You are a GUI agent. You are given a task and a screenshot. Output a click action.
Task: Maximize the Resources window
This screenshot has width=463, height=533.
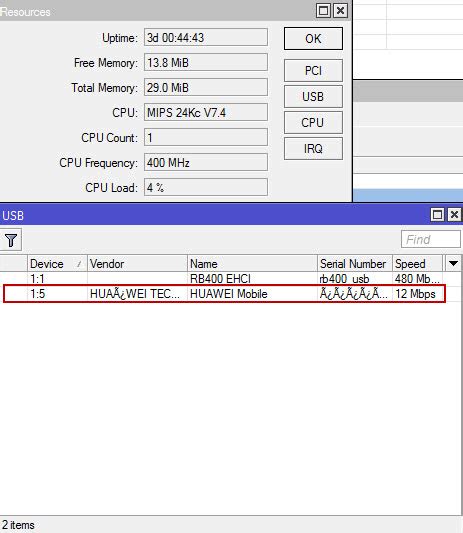click(323, 11)
